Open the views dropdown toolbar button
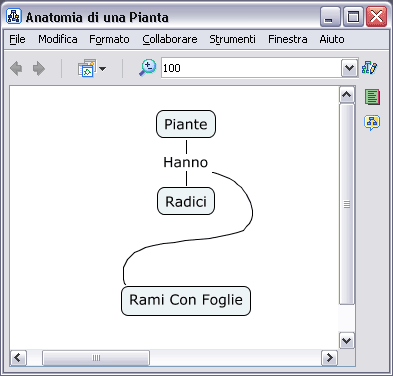The width and height of the screenshot is (393, 376). [92, 68]
